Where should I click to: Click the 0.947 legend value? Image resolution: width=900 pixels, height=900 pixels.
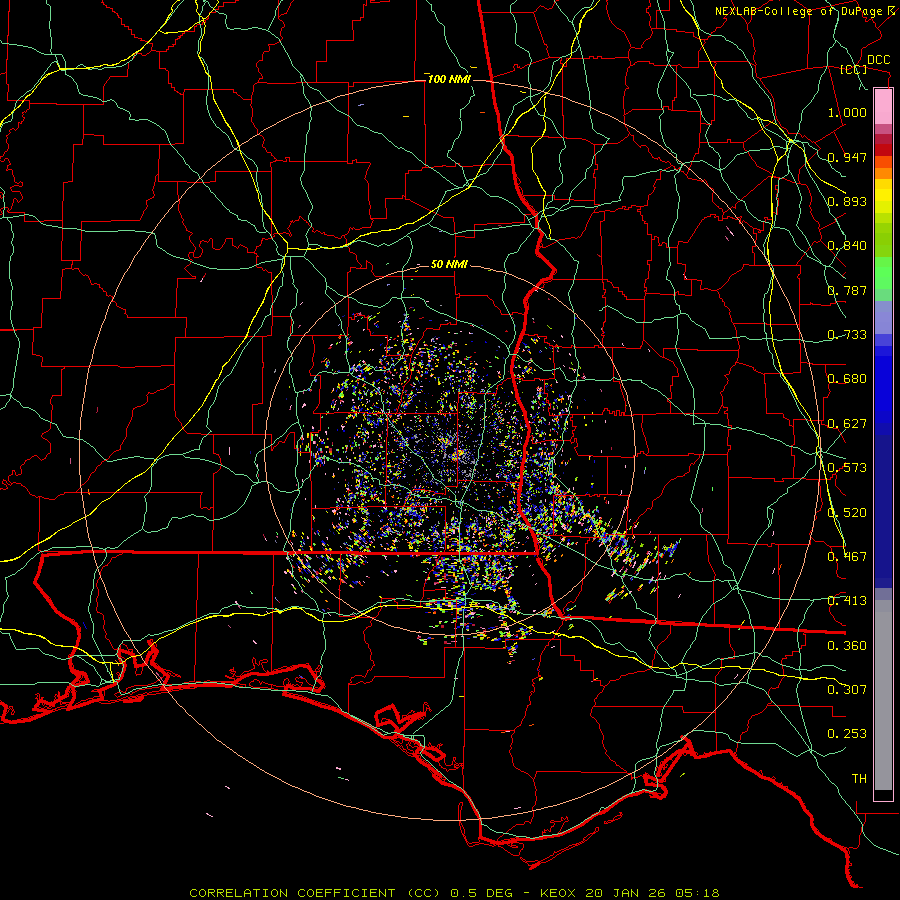847,157
